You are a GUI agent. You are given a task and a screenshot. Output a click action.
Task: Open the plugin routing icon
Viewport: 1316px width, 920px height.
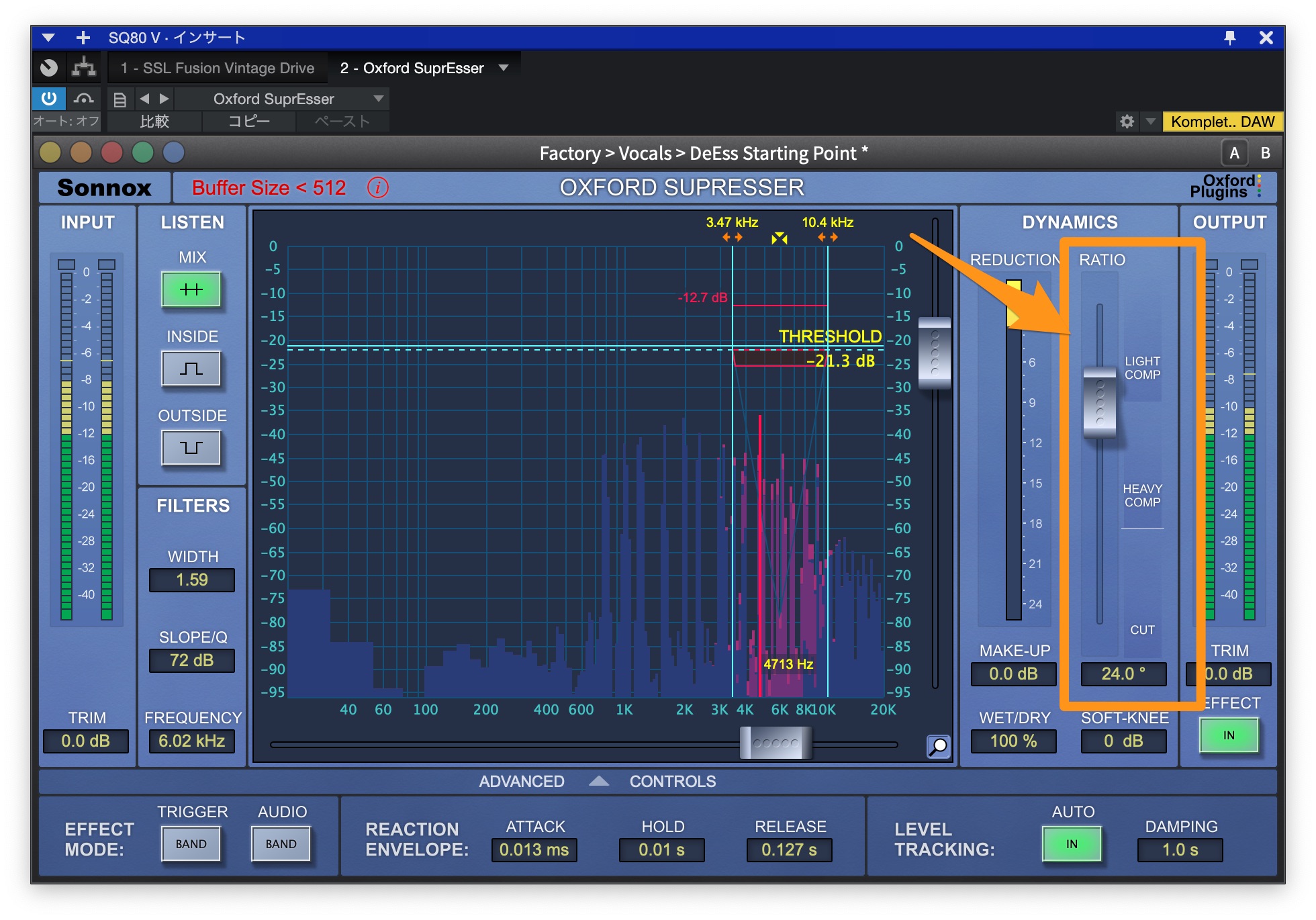point(84,67)
